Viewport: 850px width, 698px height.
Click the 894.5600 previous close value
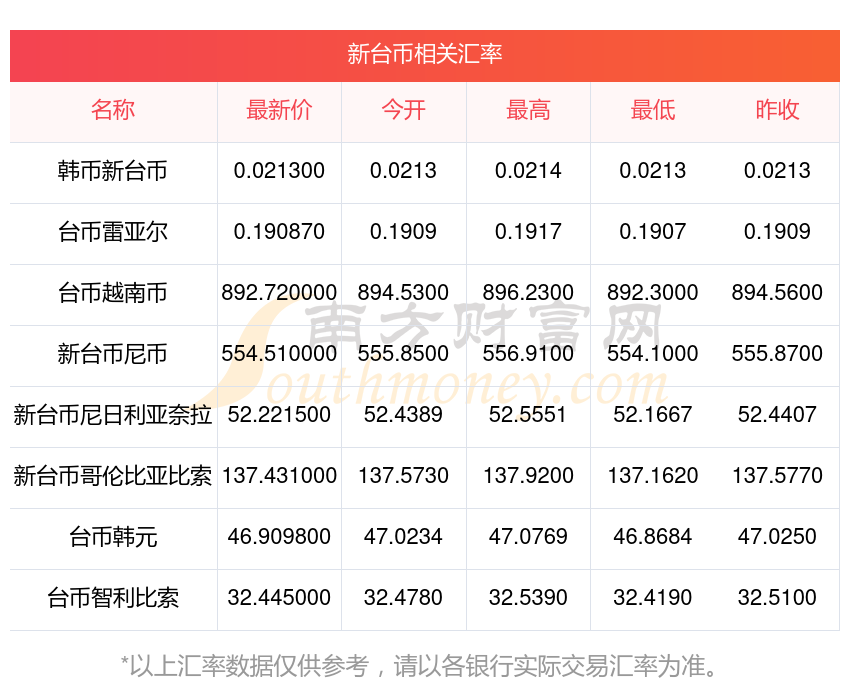(777, 293)
